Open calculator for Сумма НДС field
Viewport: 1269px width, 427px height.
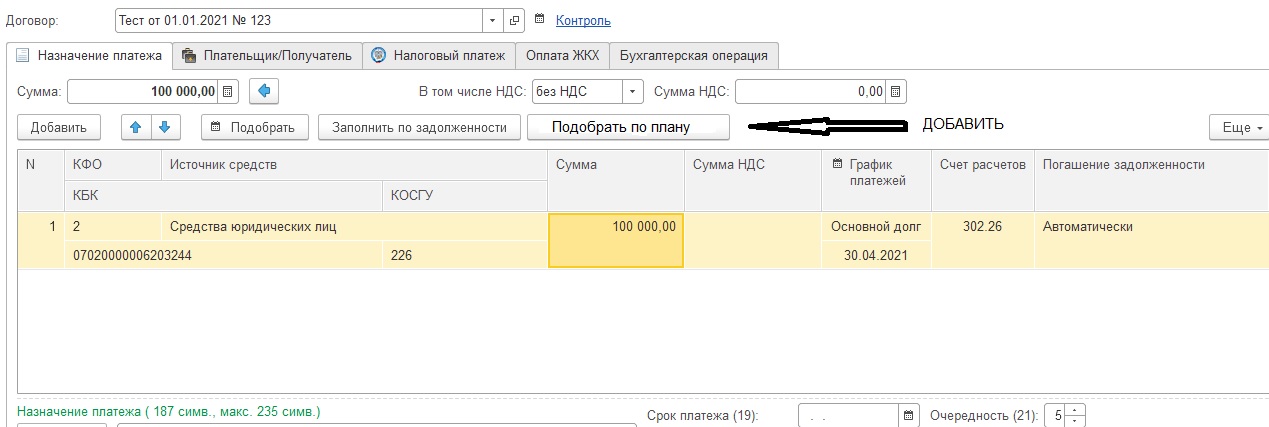[x=897, y=92]
